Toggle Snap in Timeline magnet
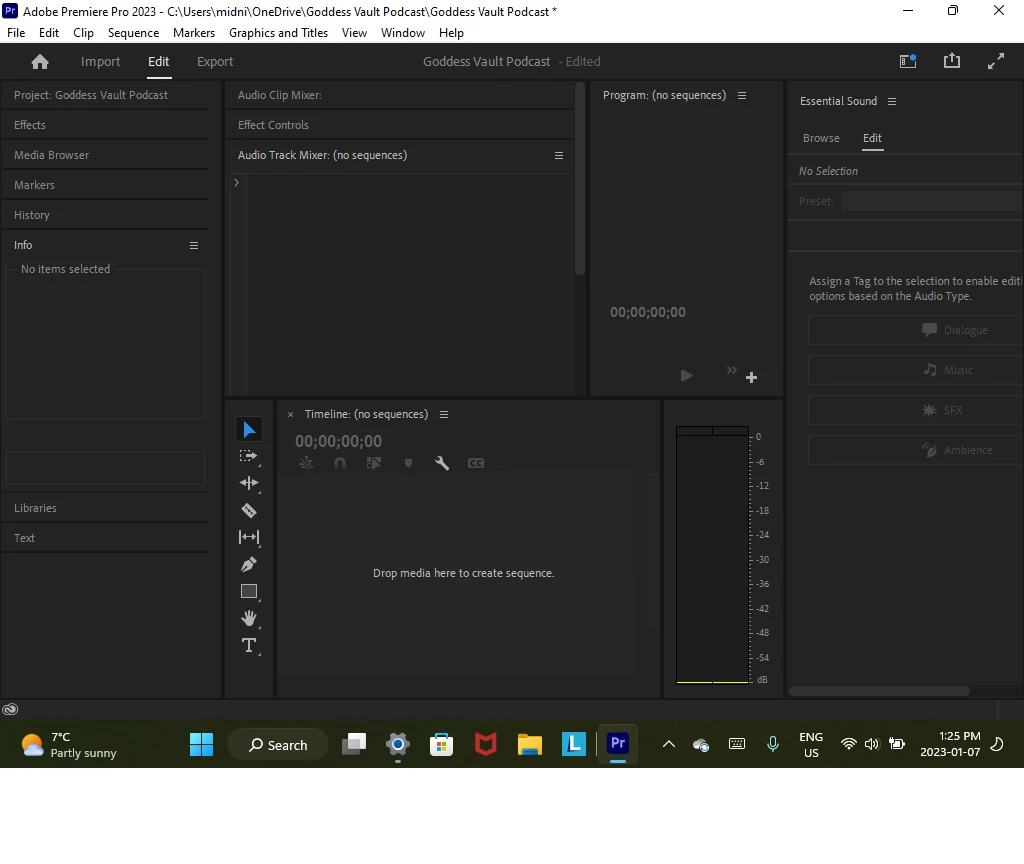 (340, 463)
